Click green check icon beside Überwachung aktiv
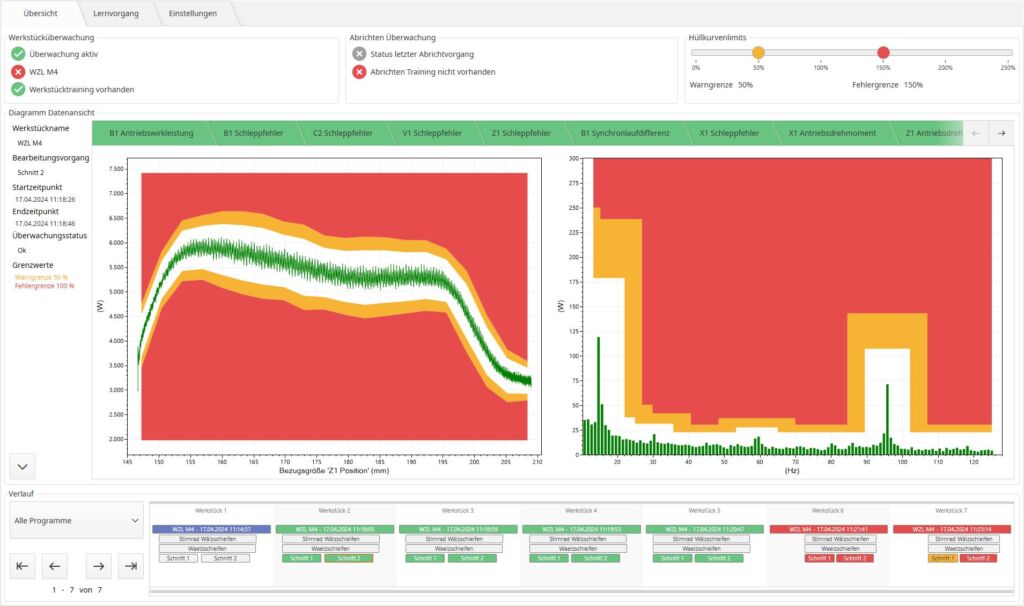 (18, 54)
